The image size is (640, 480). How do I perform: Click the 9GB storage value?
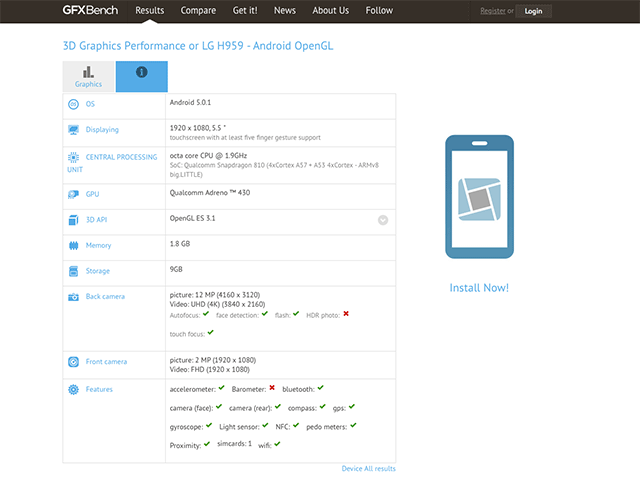coord(176,269)
